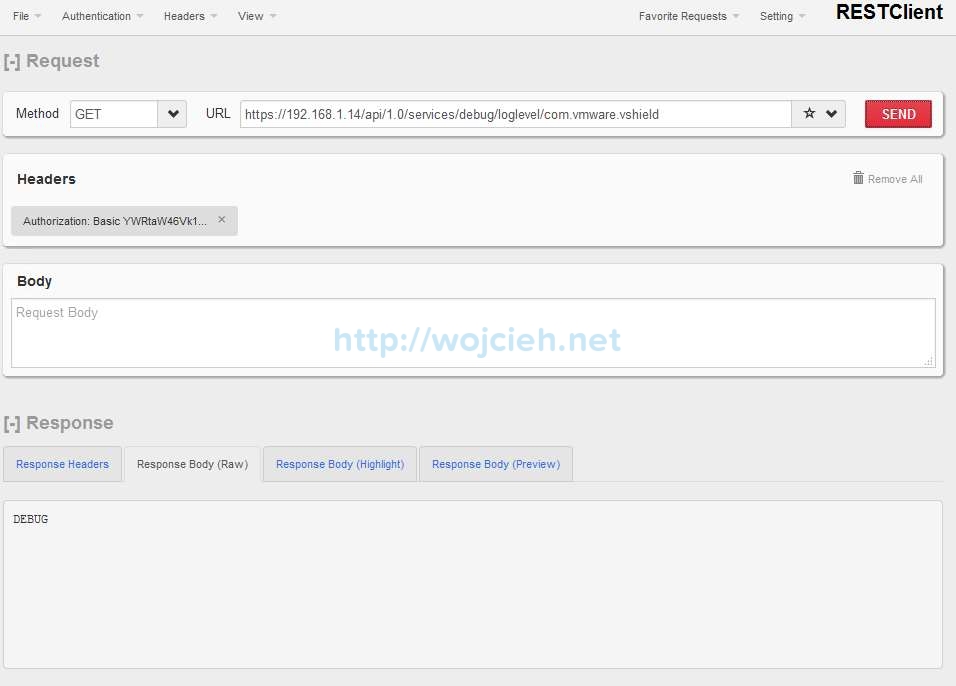This screenshot has width=956, height=686.
Task: Collapse the Request section
Action: click(12, 62)
